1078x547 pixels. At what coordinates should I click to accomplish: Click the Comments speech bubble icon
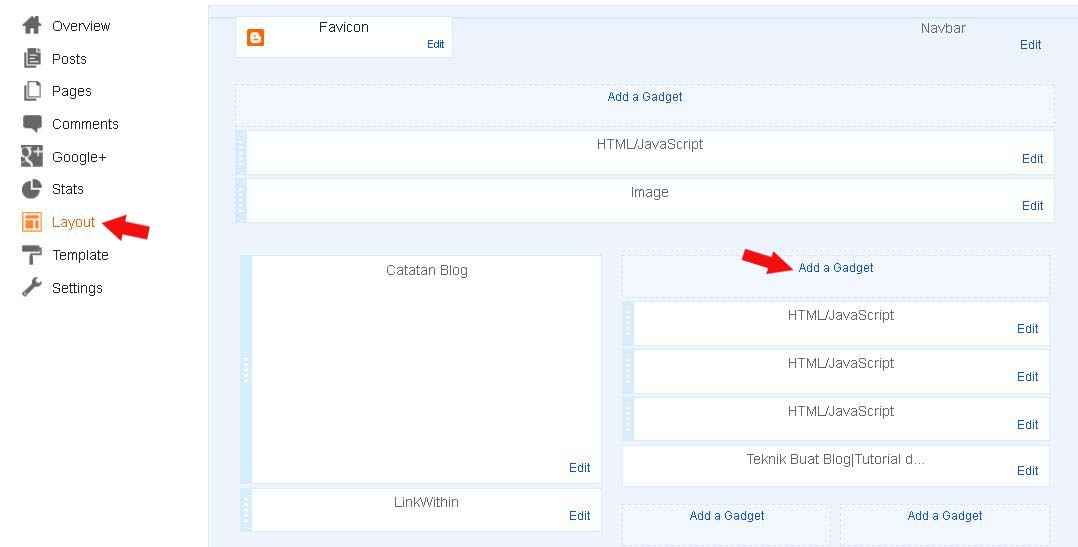click(32, 124)
